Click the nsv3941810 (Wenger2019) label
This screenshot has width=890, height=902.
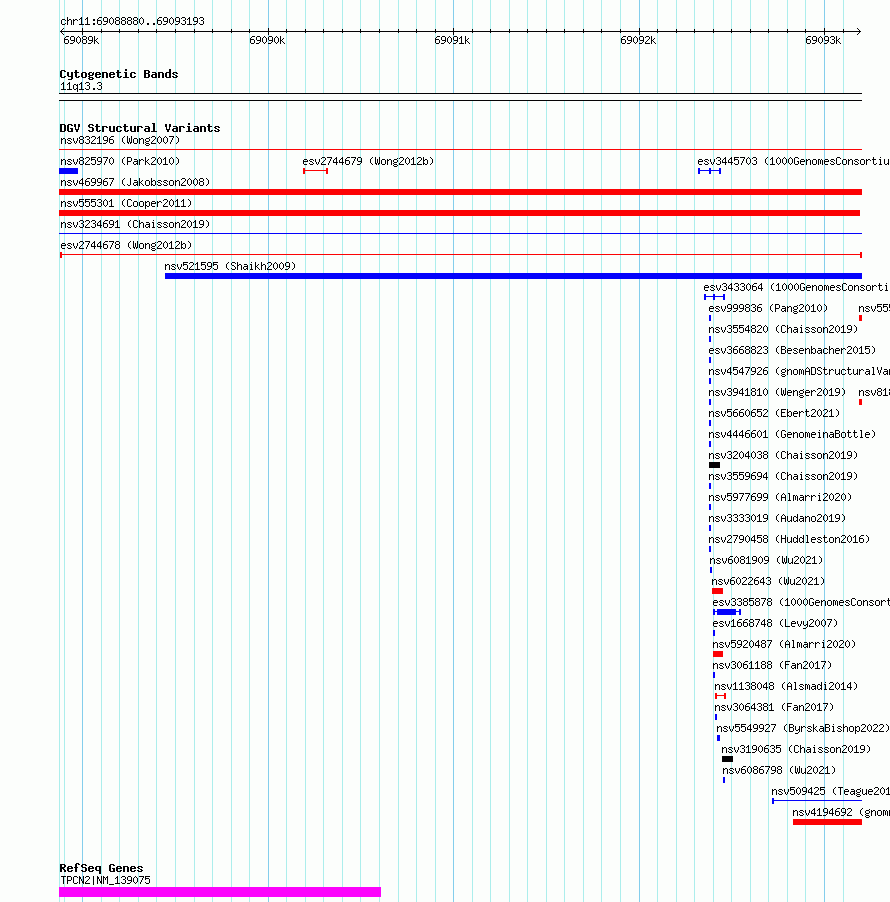pyautogui.click(x=777, y=392)
